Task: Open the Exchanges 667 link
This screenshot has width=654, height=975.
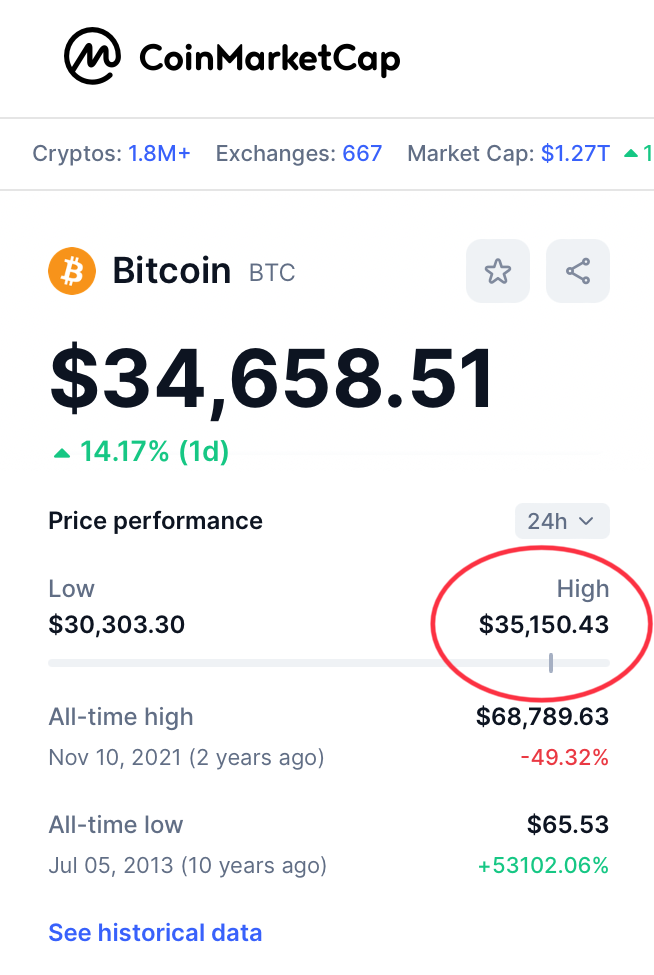Action: point(362,153)
